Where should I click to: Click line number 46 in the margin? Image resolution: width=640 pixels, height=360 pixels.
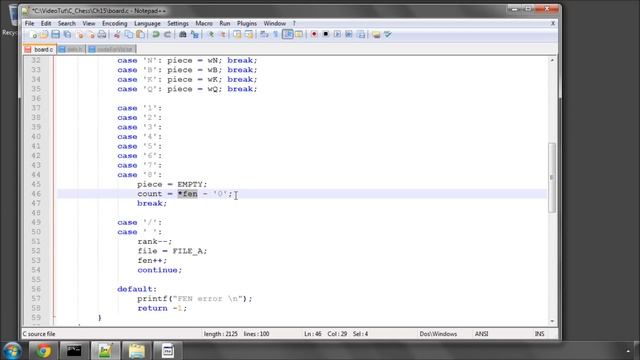coord(36,194)
